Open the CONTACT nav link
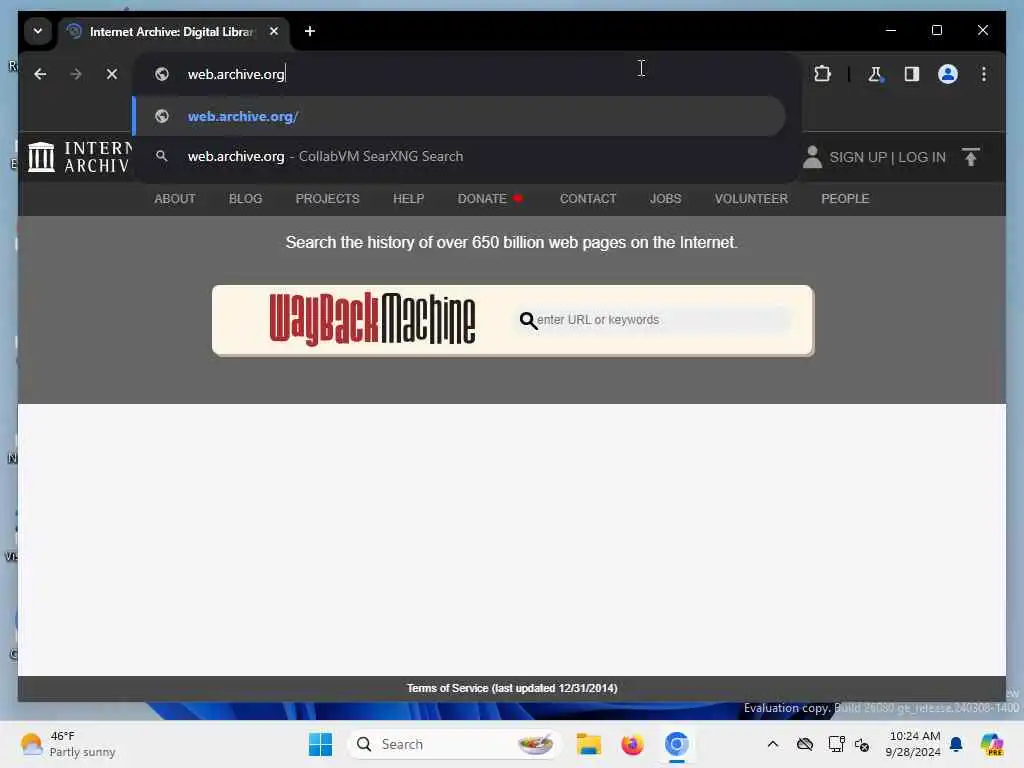Image resolution: width=1024 pixels, height=768 pixels. 588,199
